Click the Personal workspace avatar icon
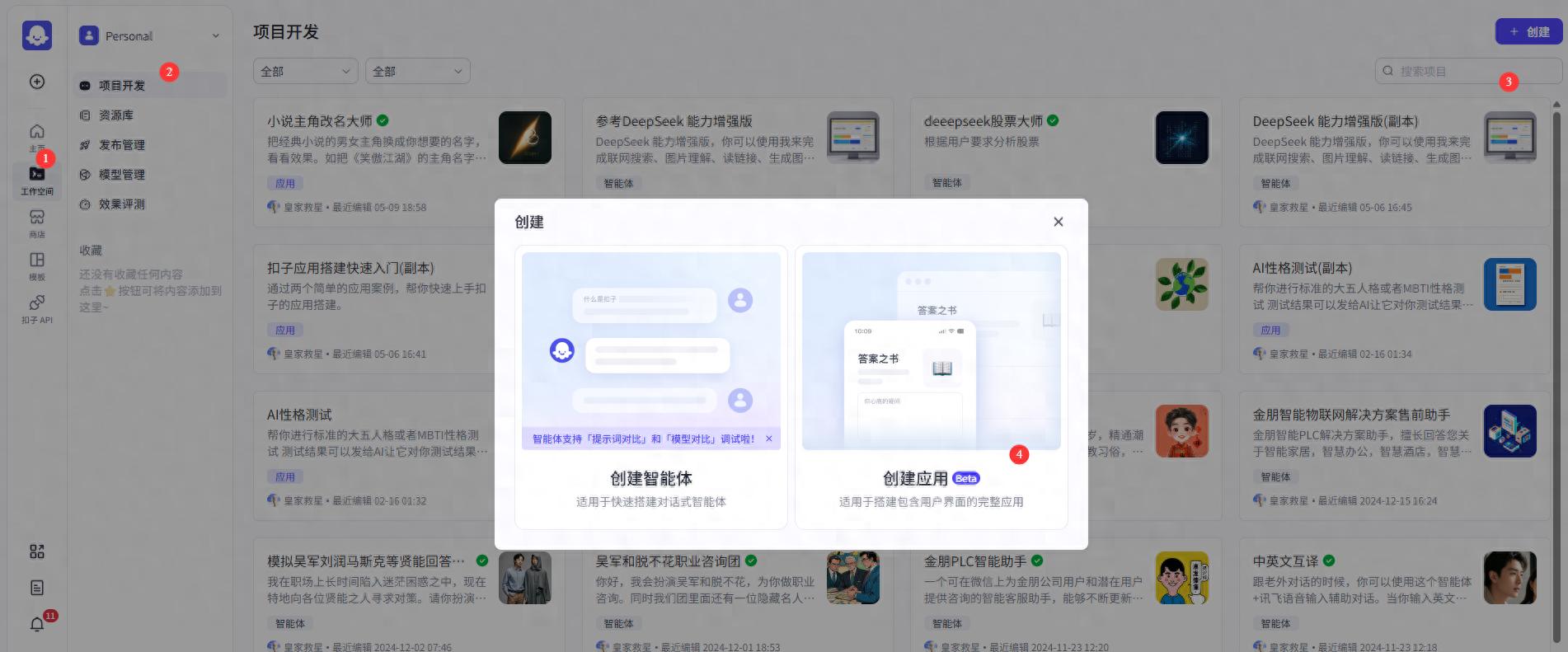The width and height of the screenshot is (1568, 652). 88,35
